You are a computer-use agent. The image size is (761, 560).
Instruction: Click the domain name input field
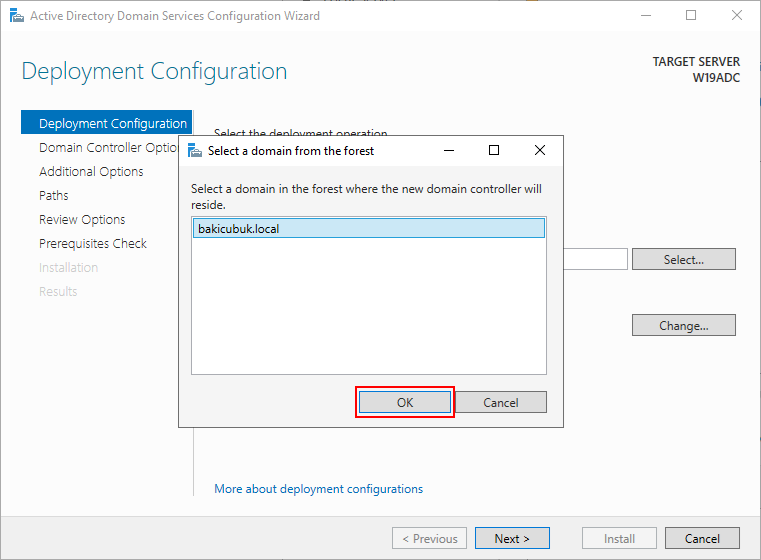point(596,259)
